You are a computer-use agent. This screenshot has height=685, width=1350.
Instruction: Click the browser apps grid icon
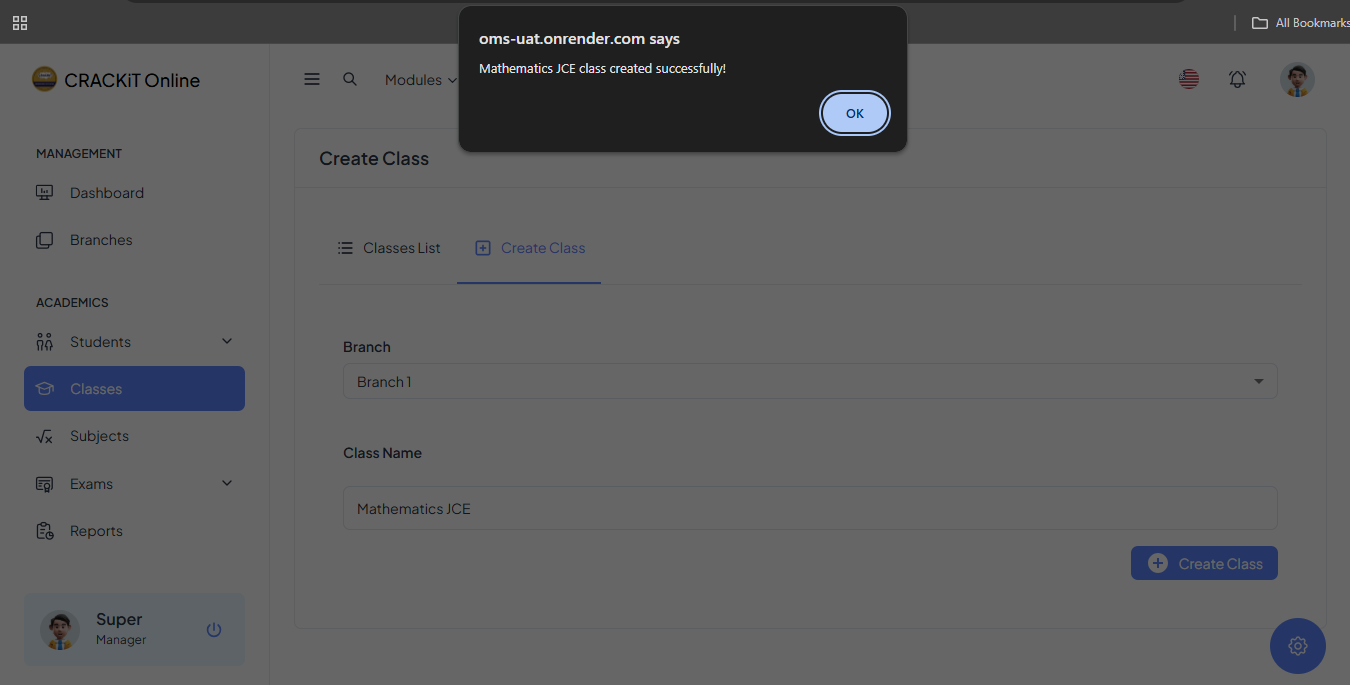(20, 23)
